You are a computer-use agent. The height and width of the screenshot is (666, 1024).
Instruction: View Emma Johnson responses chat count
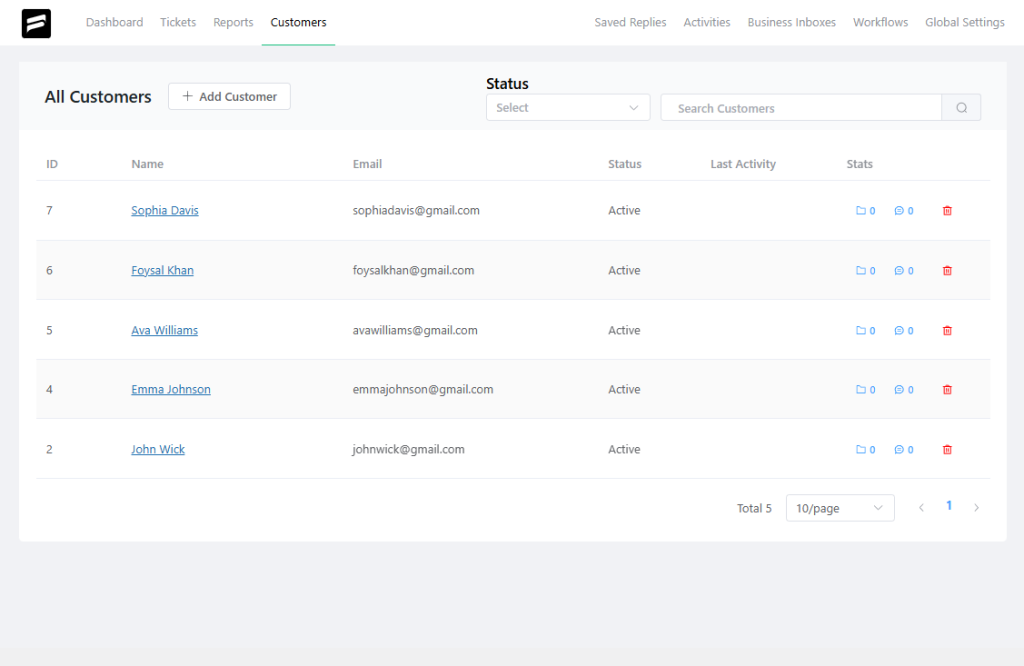point(904,390)
